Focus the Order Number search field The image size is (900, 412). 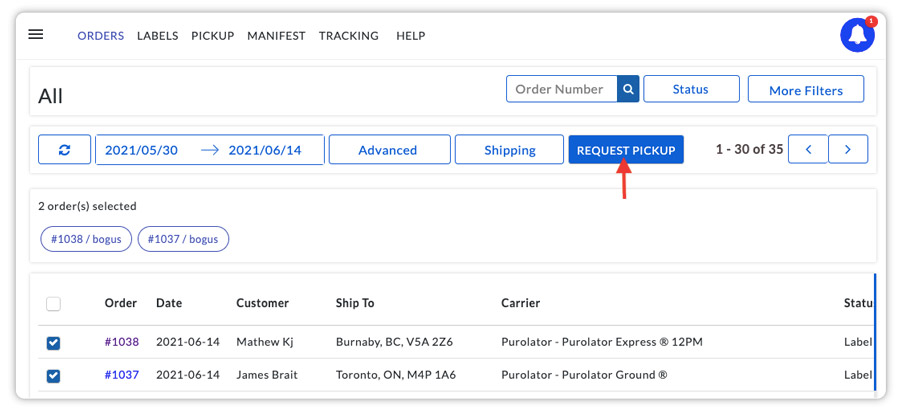tap(562, 89)
